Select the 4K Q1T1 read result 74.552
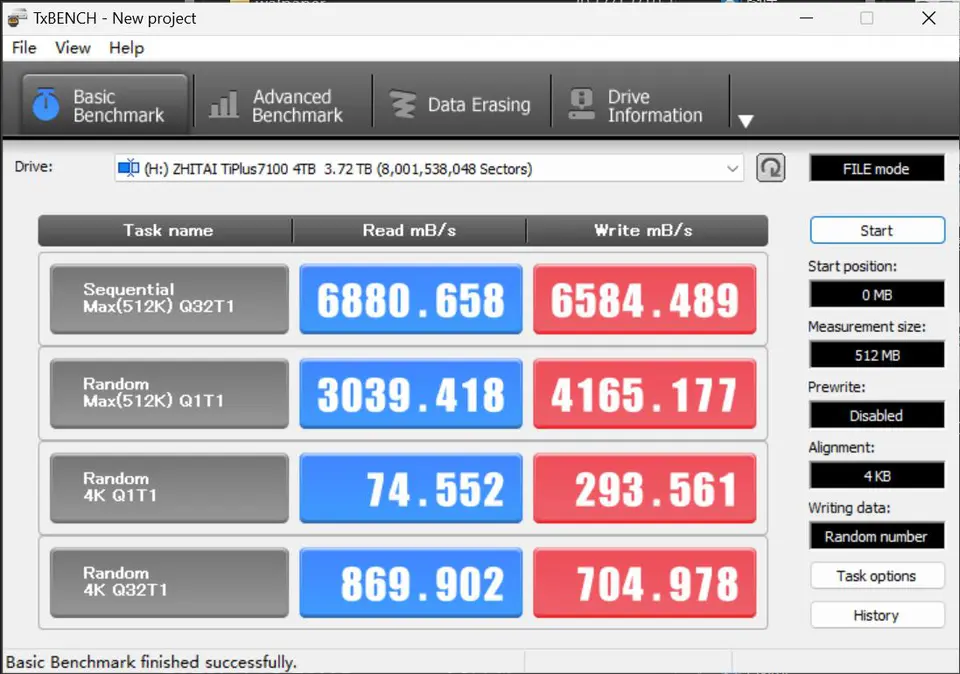 click(x=411, y=488)
